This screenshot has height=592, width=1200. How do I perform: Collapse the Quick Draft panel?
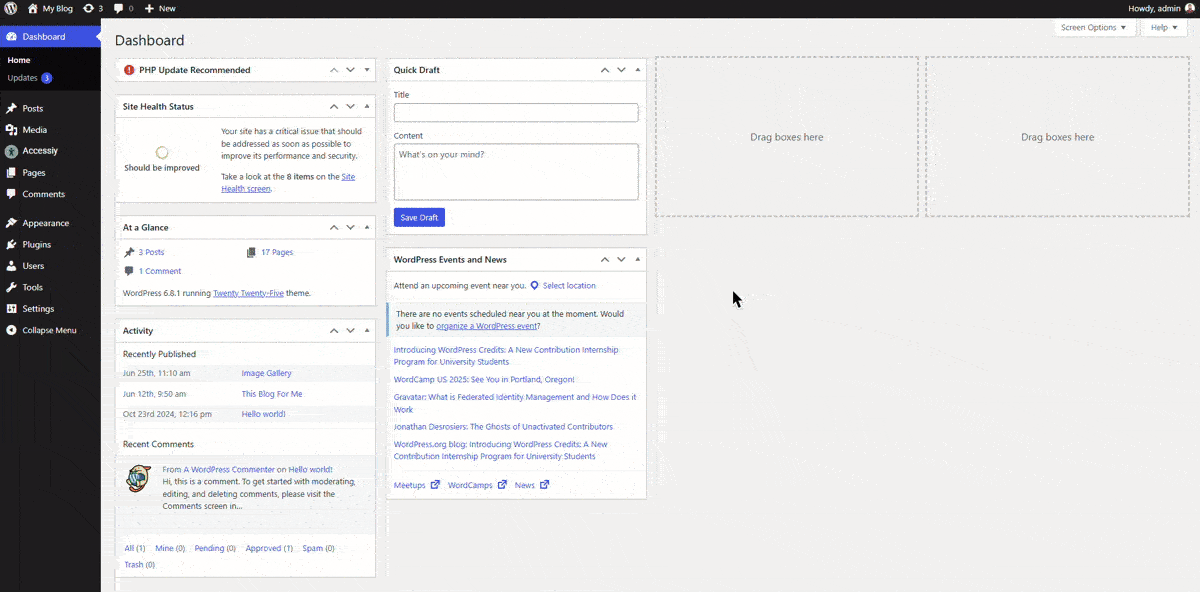pos(638,70)
